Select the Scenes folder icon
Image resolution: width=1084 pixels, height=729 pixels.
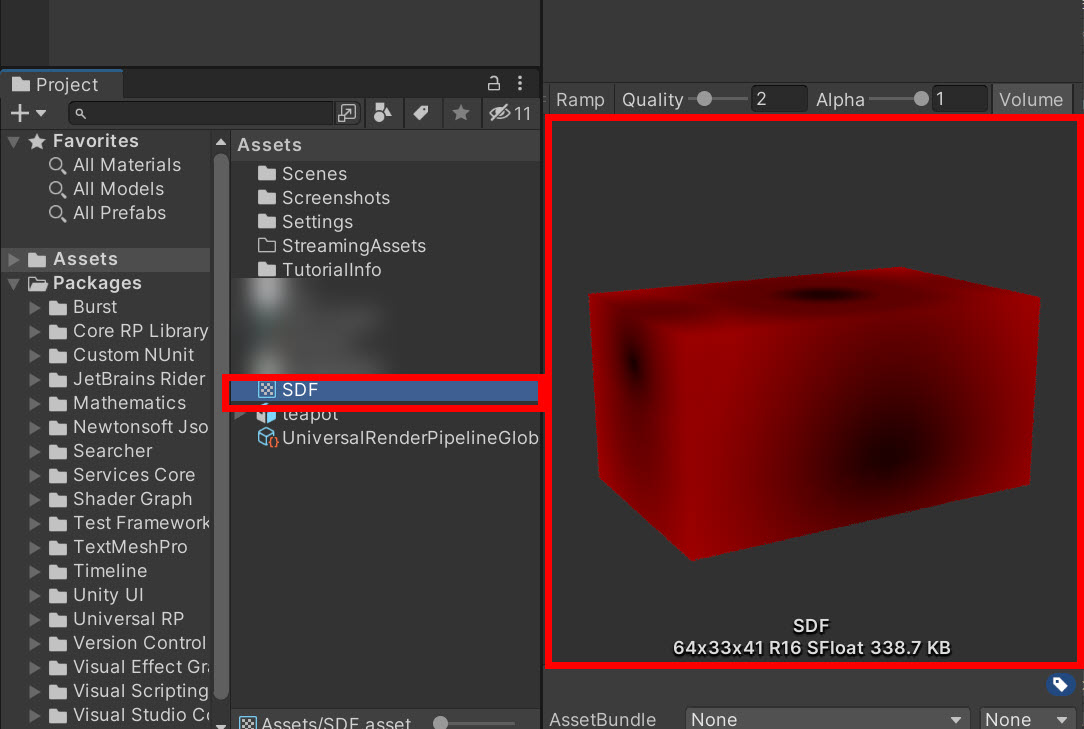(267, 174)
